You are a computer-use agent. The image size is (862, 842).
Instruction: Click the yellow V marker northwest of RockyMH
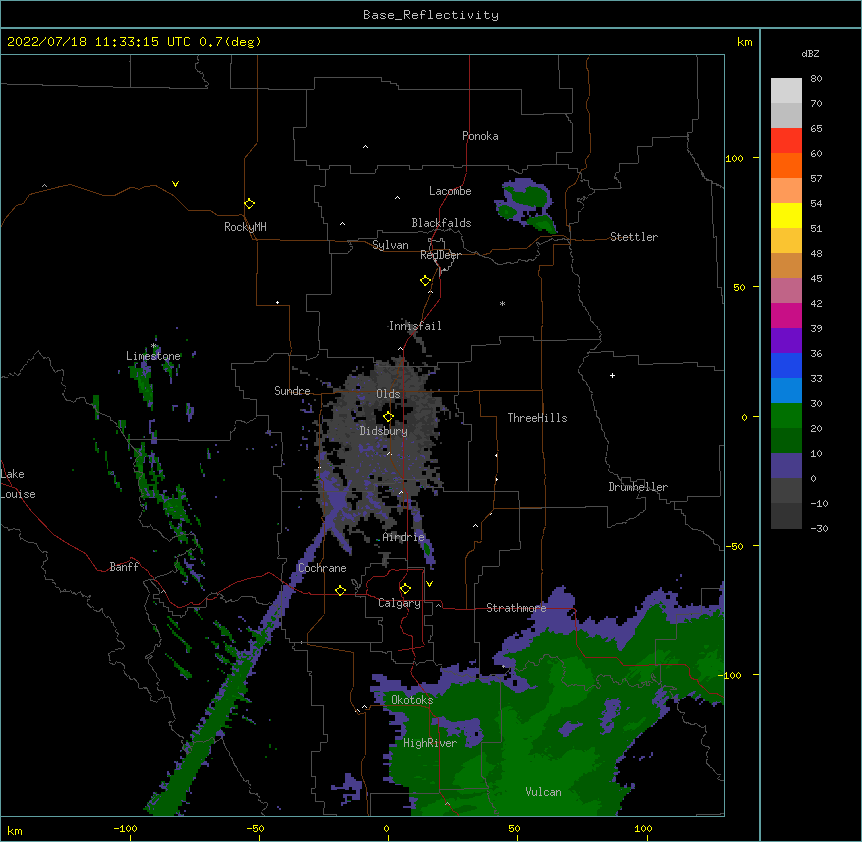point(175,184)
